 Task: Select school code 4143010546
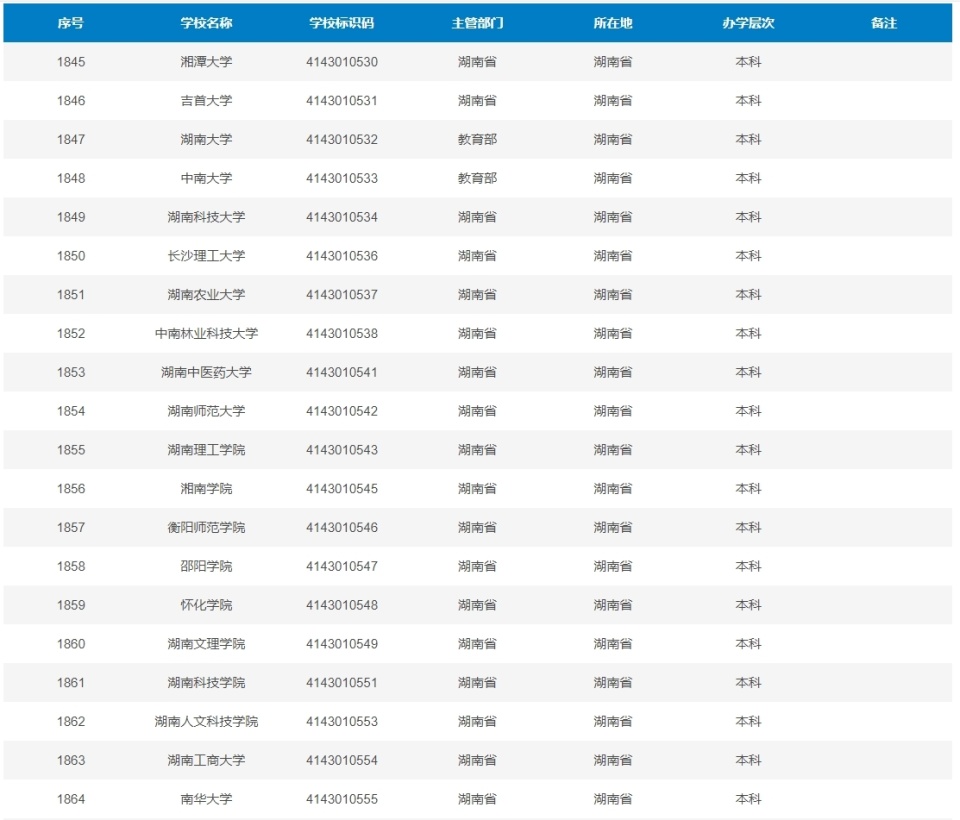(342, 527)
